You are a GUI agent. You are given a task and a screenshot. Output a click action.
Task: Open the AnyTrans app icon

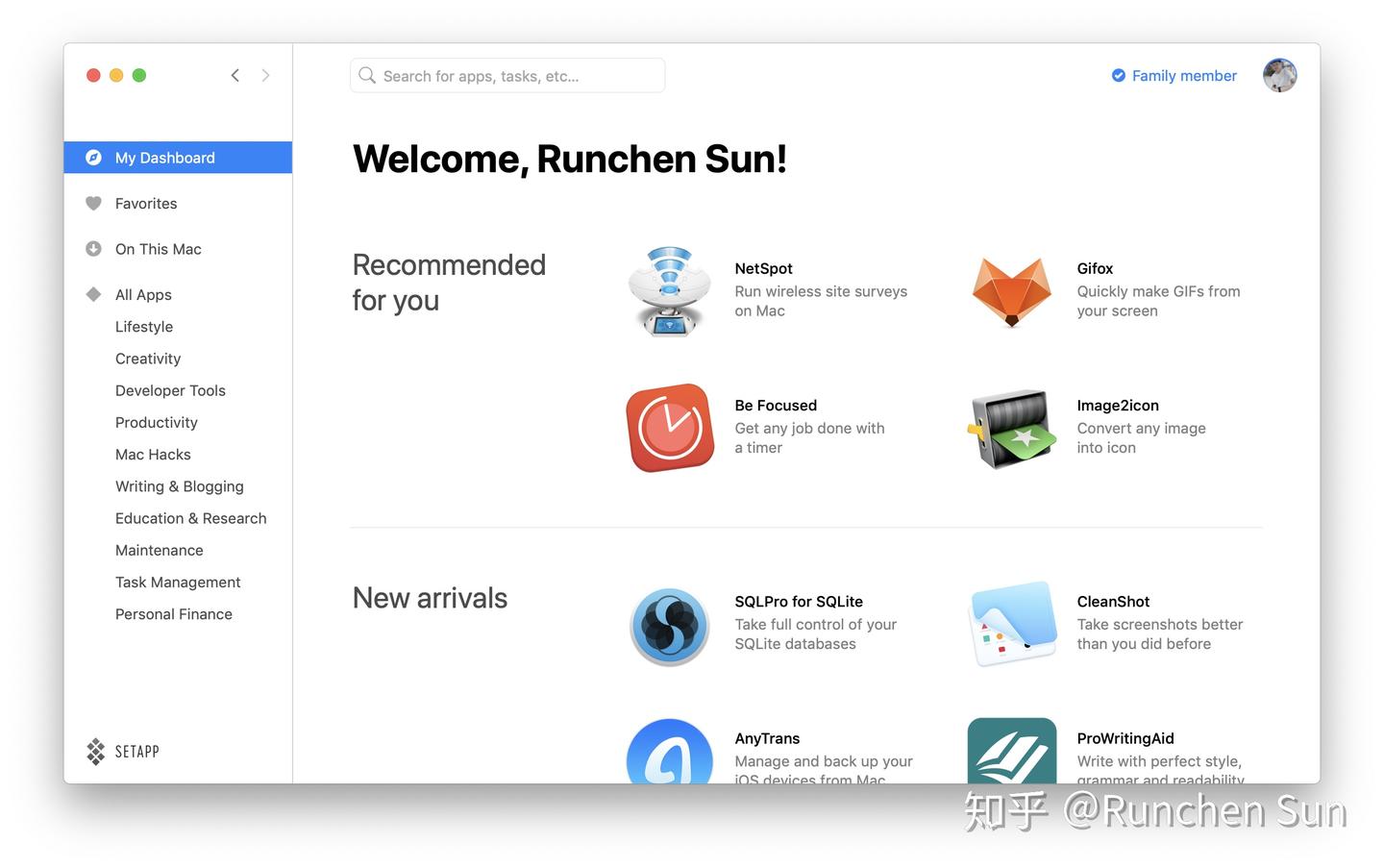click(x=669, y=757)
